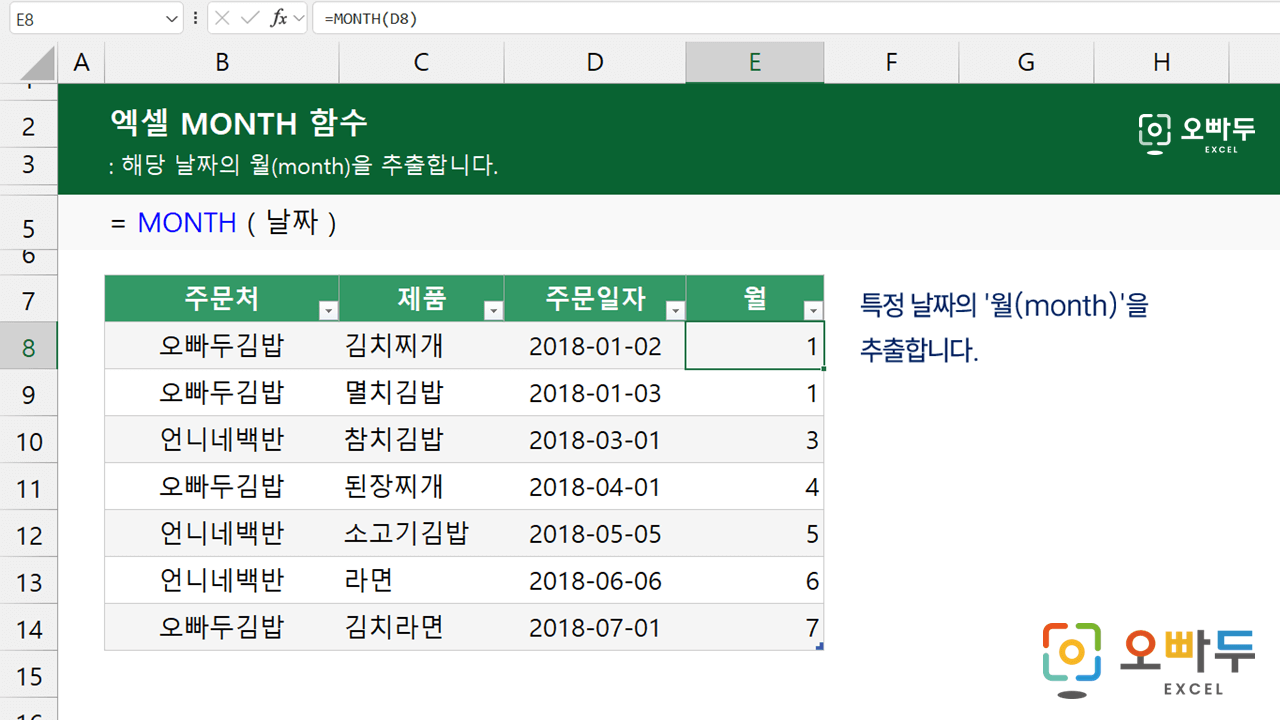Click the 주문처 table header cell

tap(221, 299)
